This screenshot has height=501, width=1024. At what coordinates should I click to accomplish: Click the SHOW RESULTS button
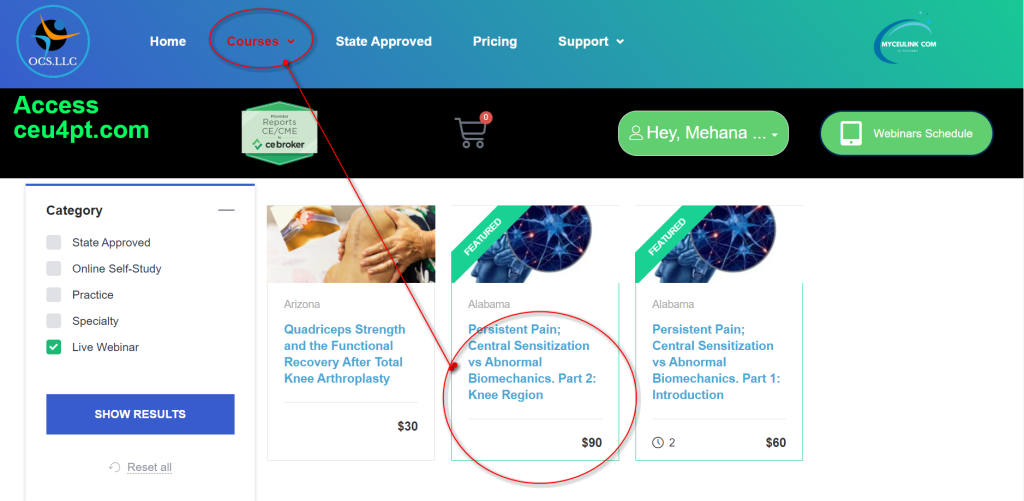tap(140, 414)
